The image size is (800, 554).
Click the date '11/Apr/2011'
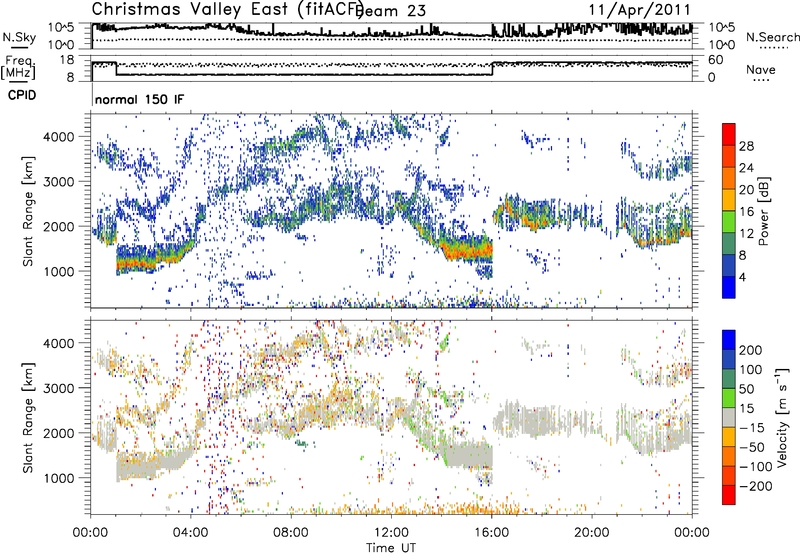[x=640, y=10]
